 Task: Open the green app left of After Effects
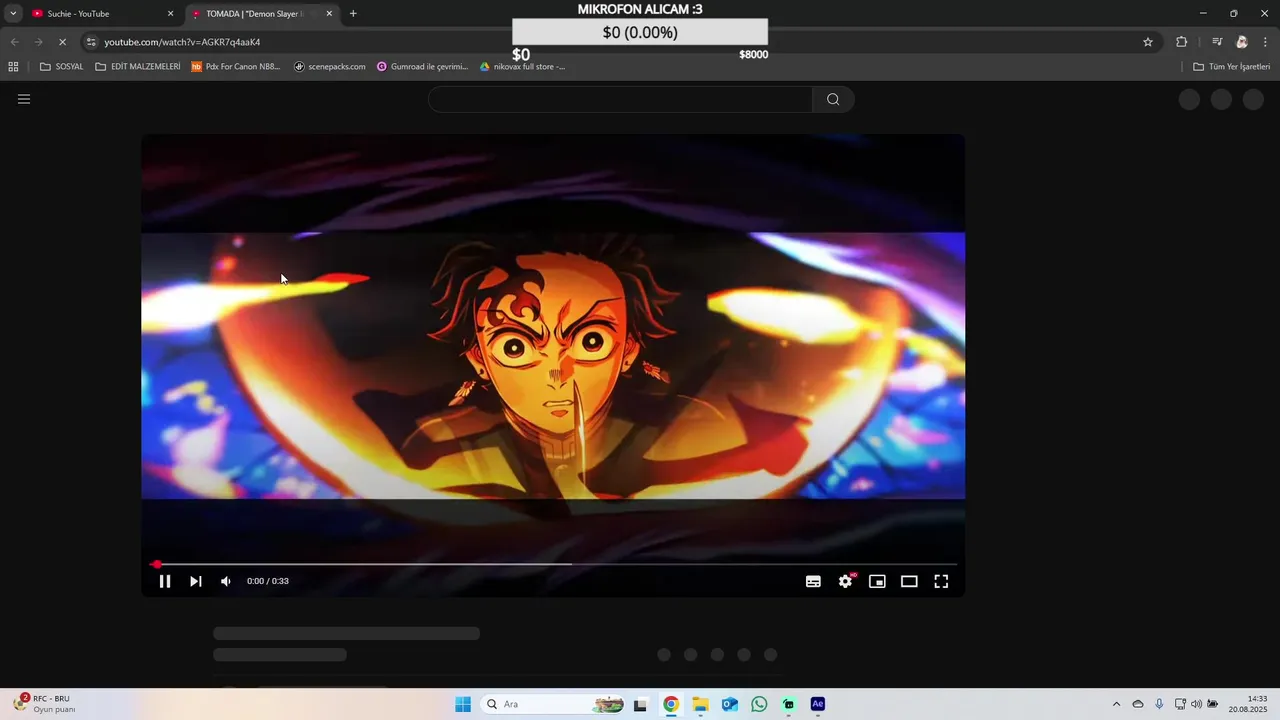coord(789,704)
